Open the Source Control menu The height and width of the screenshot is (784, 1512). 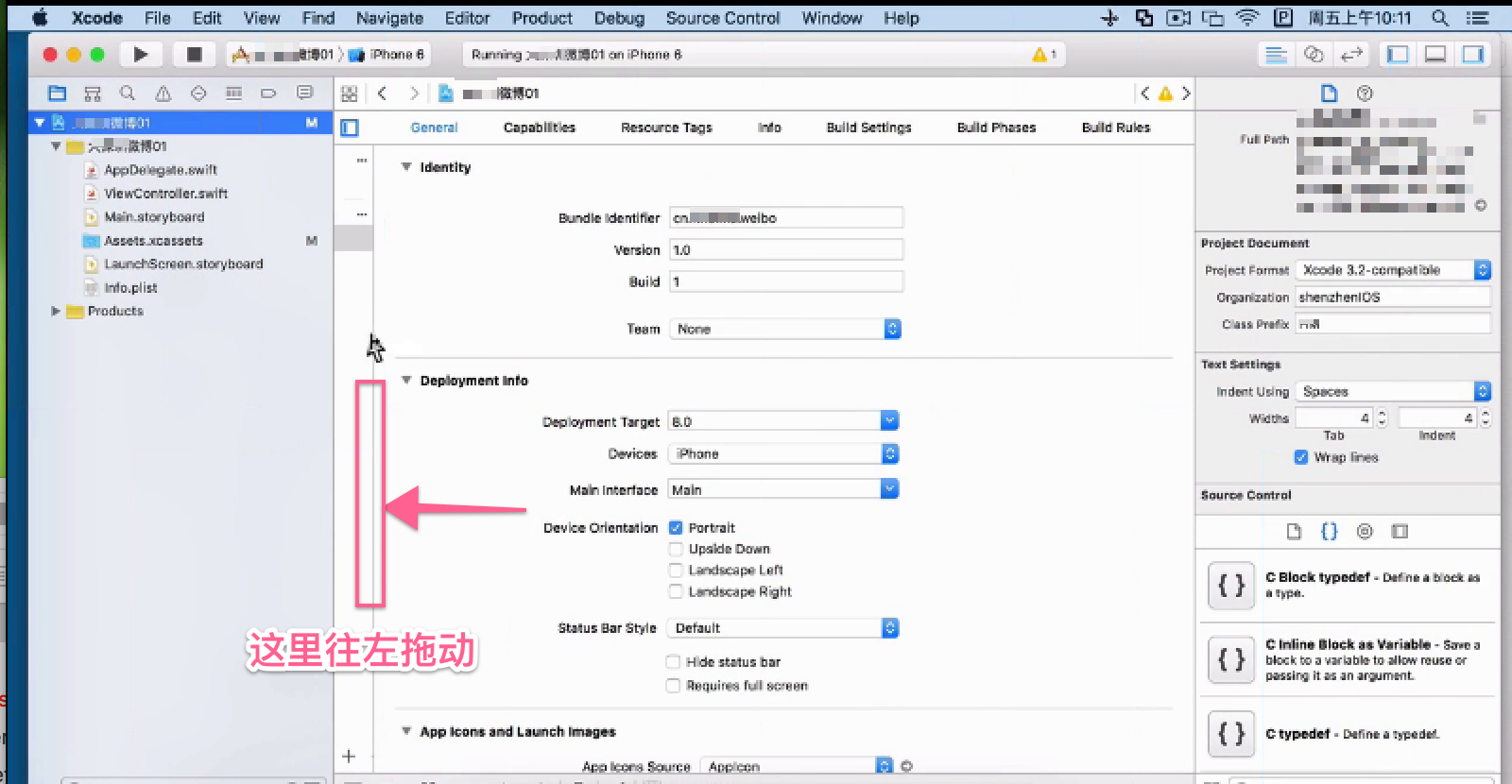[723, 18]
